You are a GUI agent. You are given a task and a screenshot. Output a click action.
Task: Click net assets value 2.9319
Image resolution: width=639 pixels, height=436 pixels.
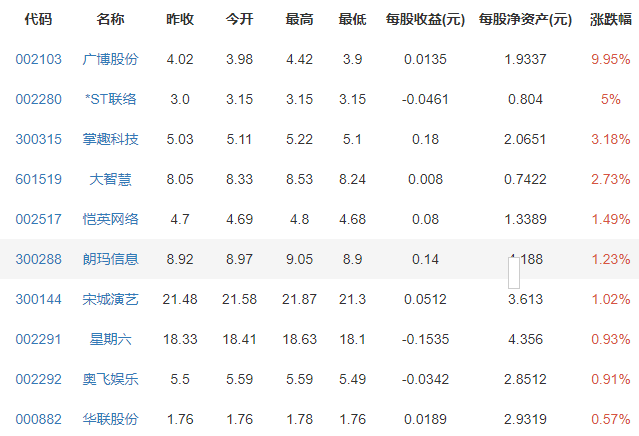click(525, 419)
